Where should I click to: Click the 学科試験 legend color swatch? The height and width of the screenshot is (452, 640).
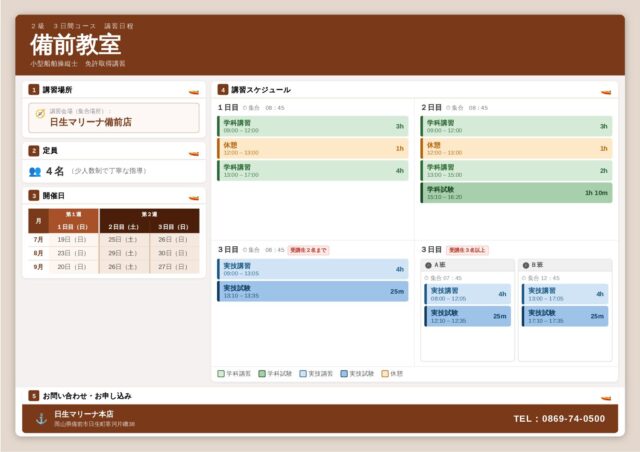[262, 374]
